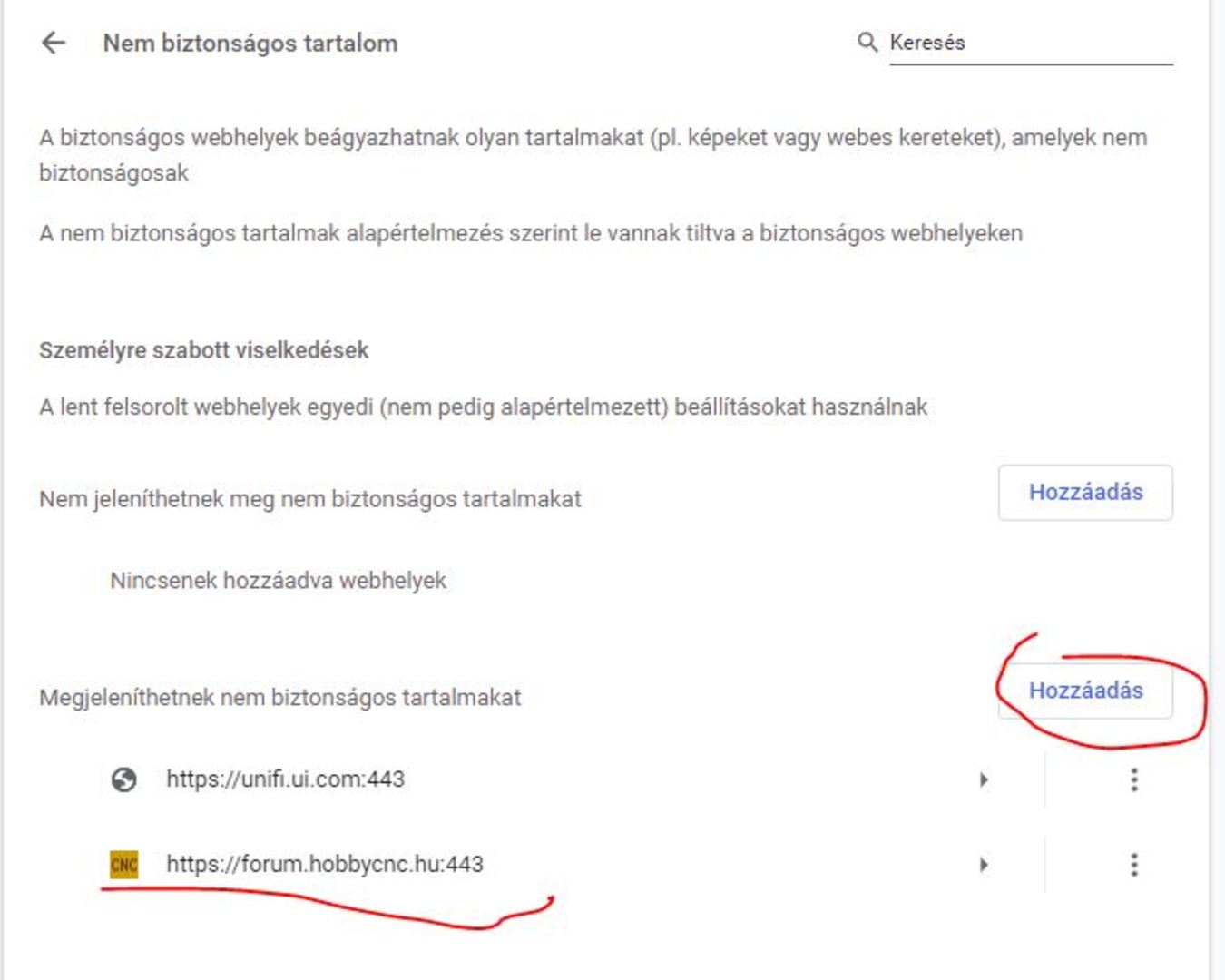The width and height of the screenshot is (1225, 980).
Task: Click the globe icon beside unifi.ui.com
Action: (124, 779)
